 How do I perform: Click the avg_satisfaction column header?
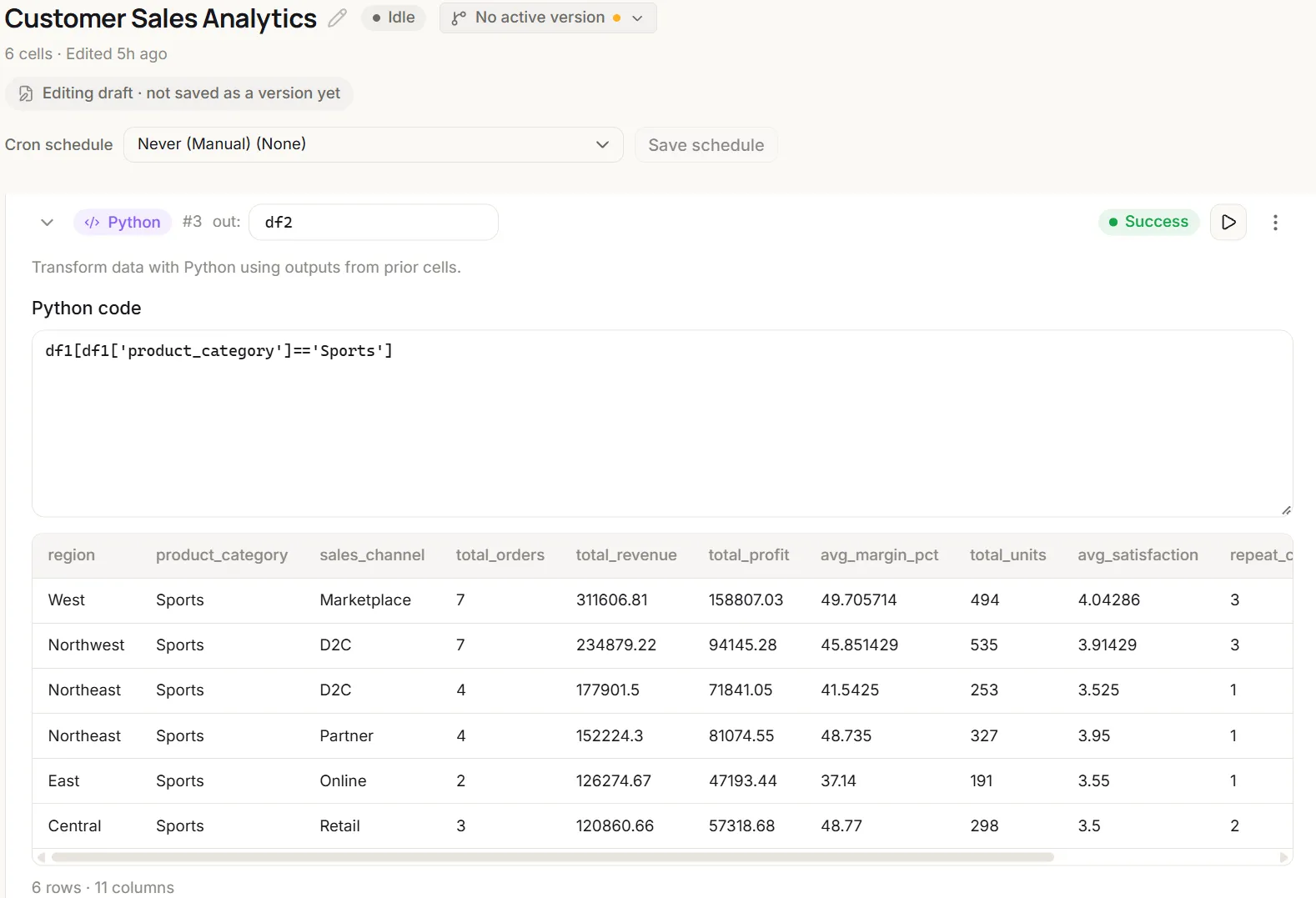pos(1138,555)
